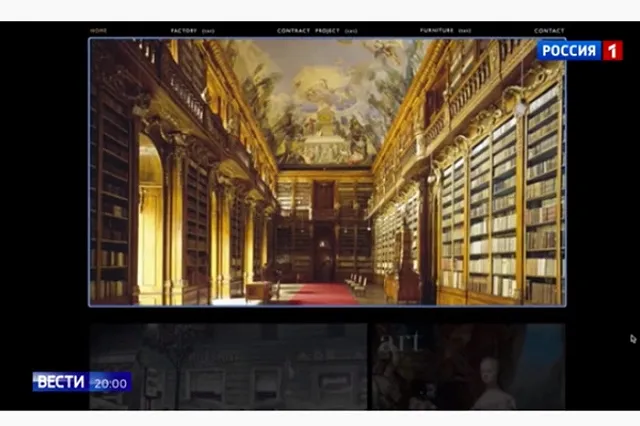Open the HOME menu item
The height and width of the screenshot is (426, 640).
[99, 31]
